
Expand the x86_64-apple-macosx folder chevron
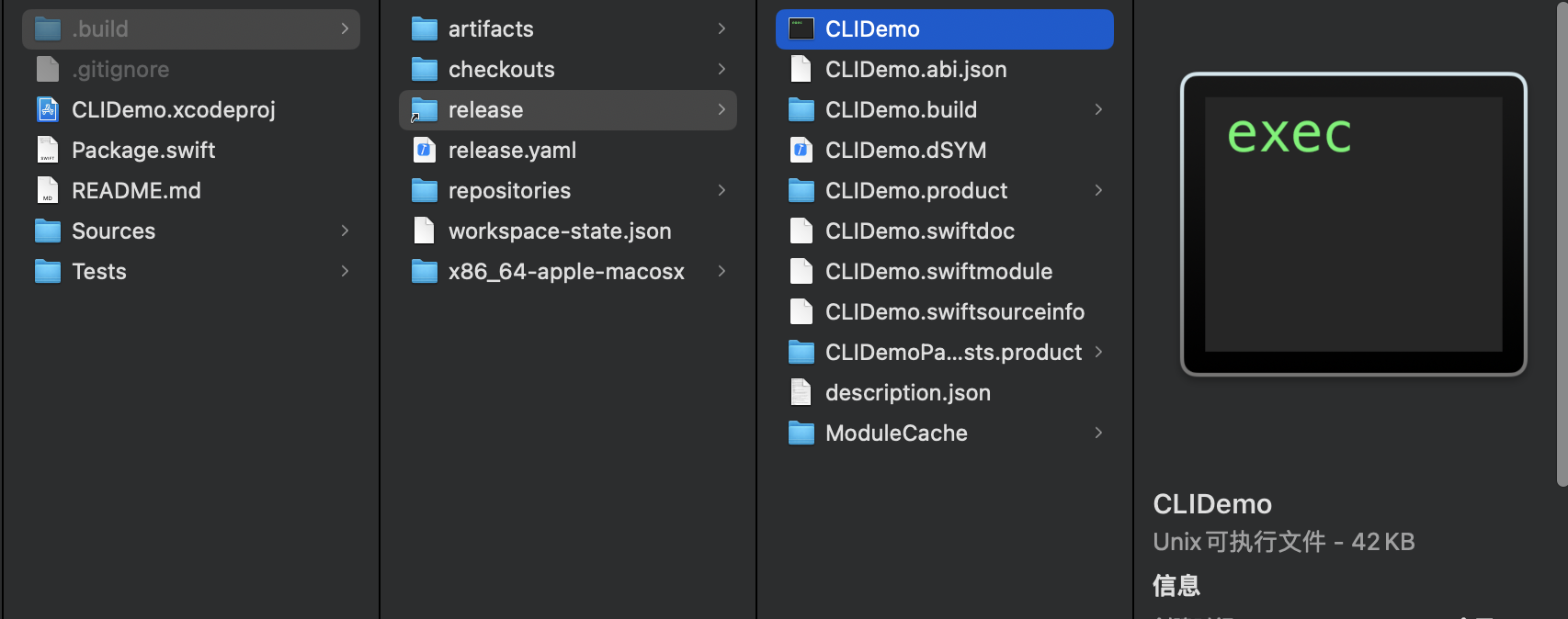point(722,272)
